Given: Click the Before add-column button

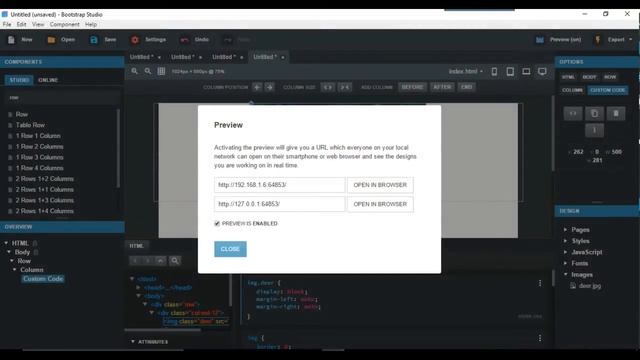Looking at the screenshot, I should click(412, 87).
